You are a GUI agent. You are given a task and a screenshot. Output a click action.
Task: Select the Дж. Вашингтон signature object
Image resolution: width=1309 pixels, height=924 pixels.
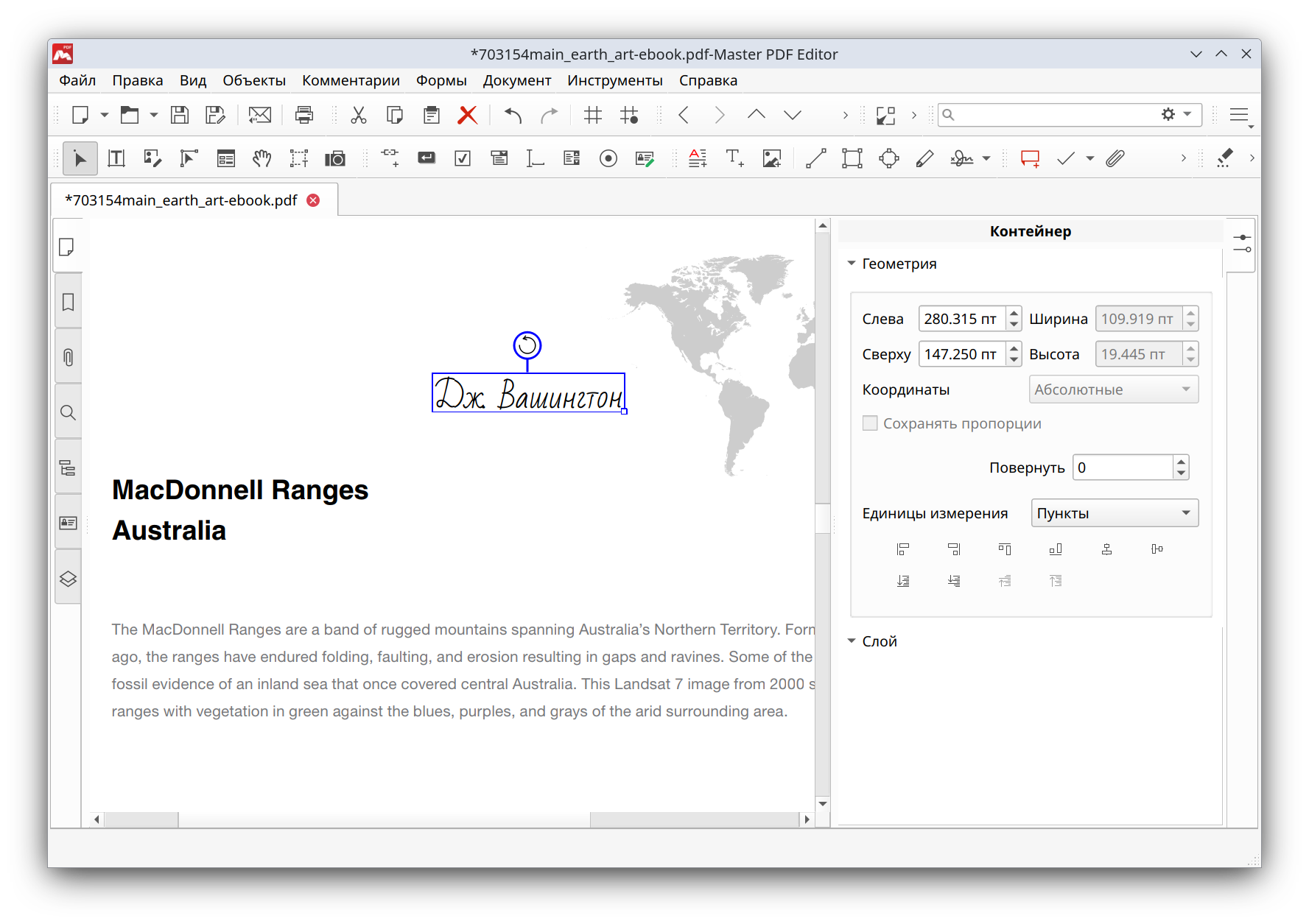coord(528,392)
